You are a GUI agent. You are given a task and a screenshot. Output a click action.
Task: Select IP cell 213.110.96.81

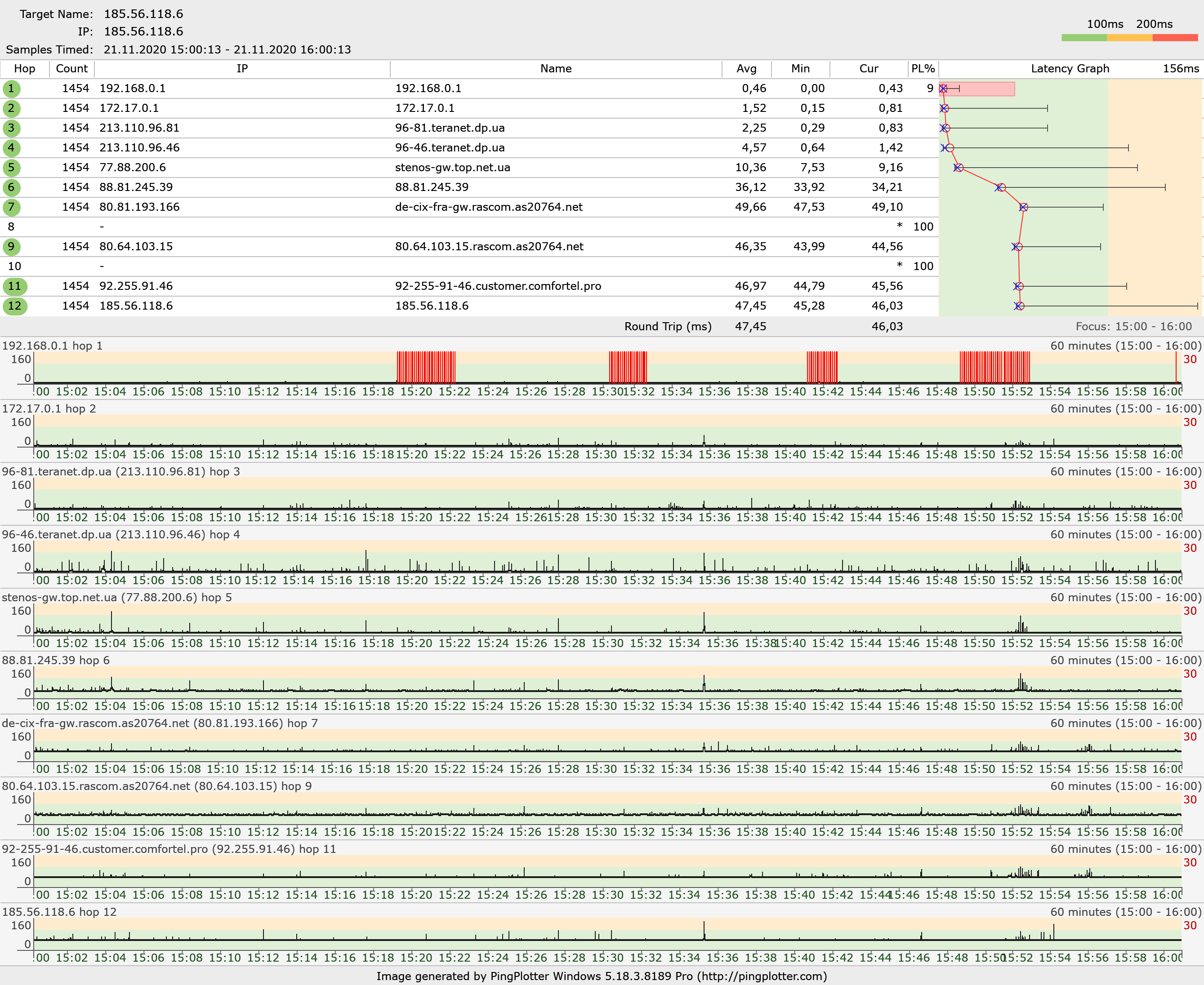(140, 128)
